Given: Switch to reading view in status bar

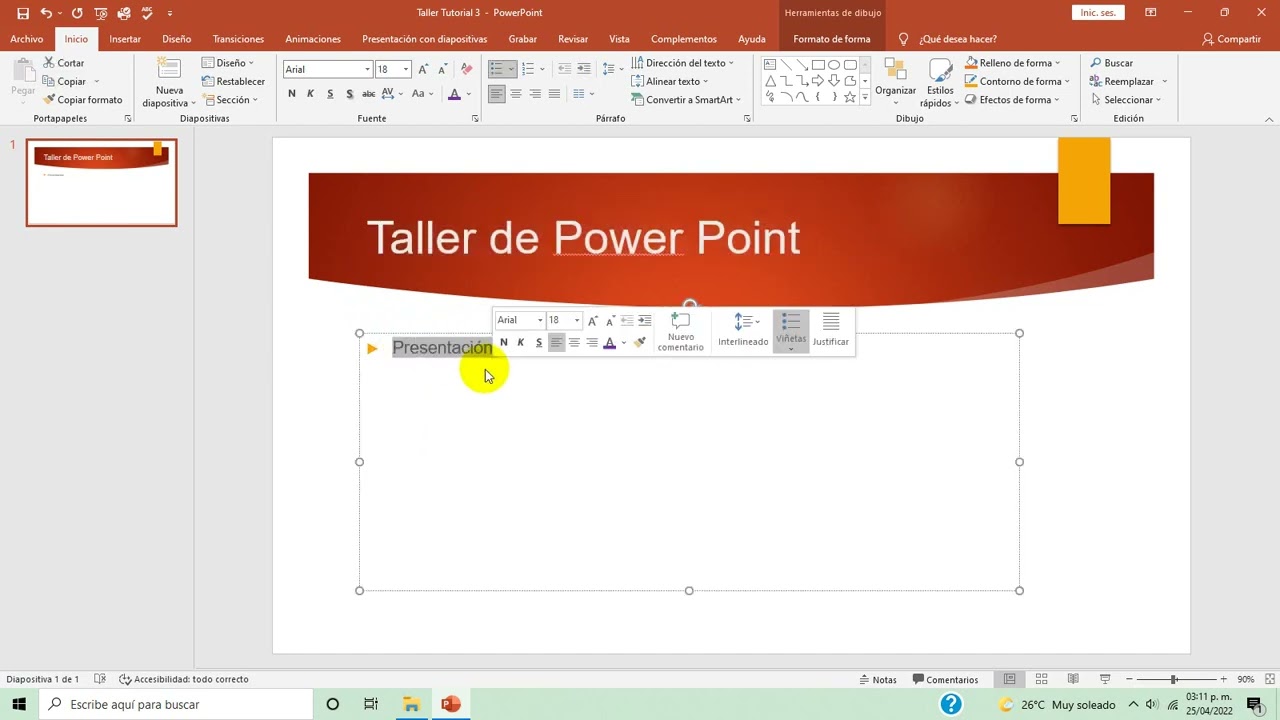Looking at the screenshot, I should click(1073, 679).
